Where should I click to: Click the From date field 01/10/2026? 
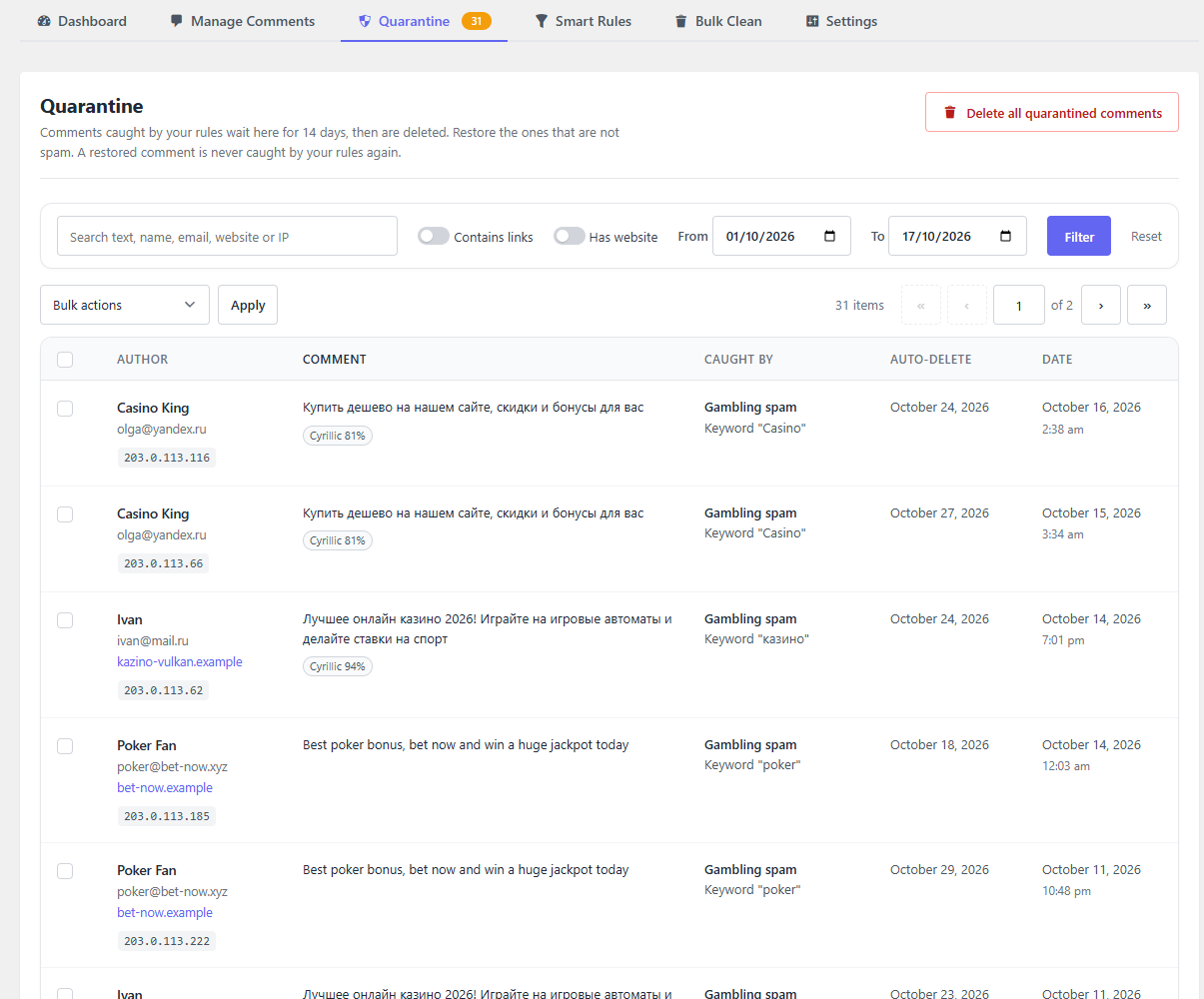tap(781, 236)
